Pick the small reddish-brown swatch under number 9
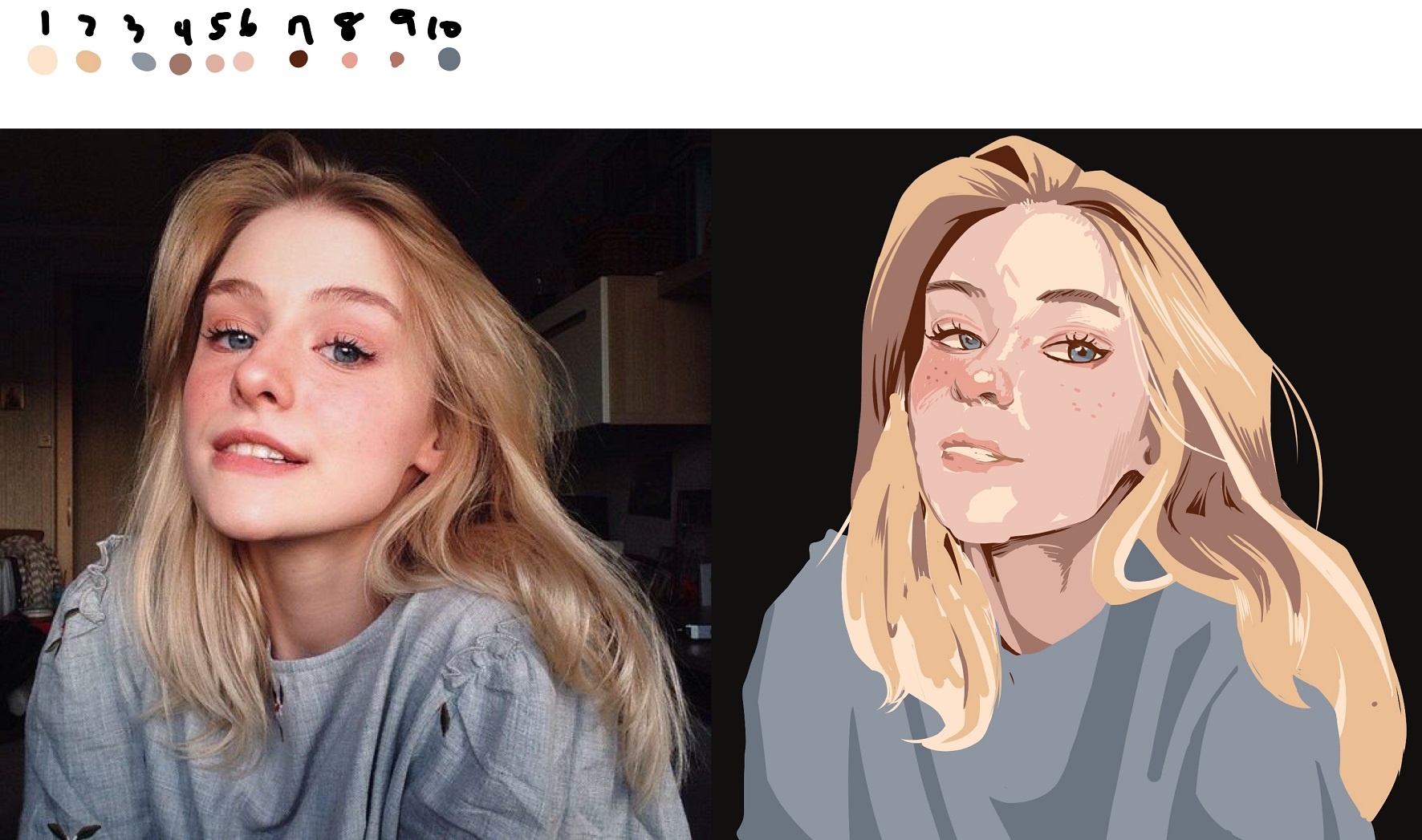 396,59
